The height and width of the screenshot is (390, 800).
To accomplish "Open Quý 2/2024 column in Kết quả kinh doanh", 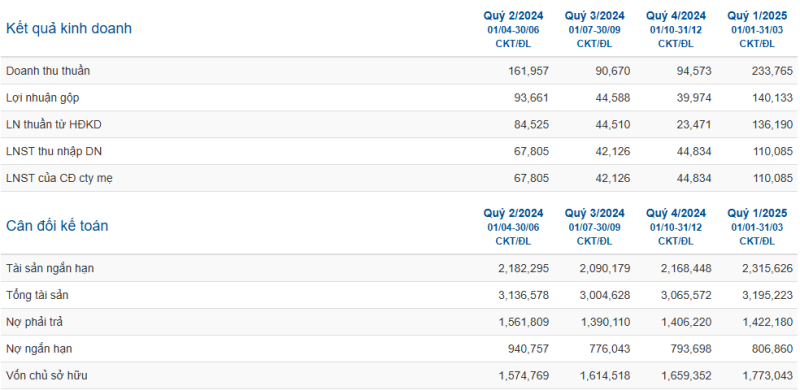I will (x=513, y=16).
